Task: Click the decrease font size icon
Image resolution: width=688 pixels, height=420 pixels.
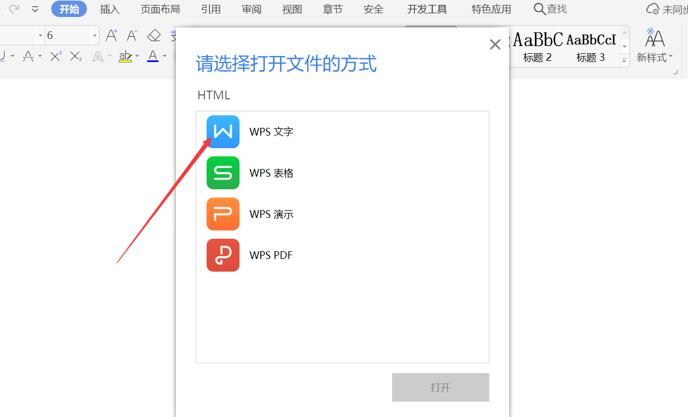Action: [x=132, y=35]
